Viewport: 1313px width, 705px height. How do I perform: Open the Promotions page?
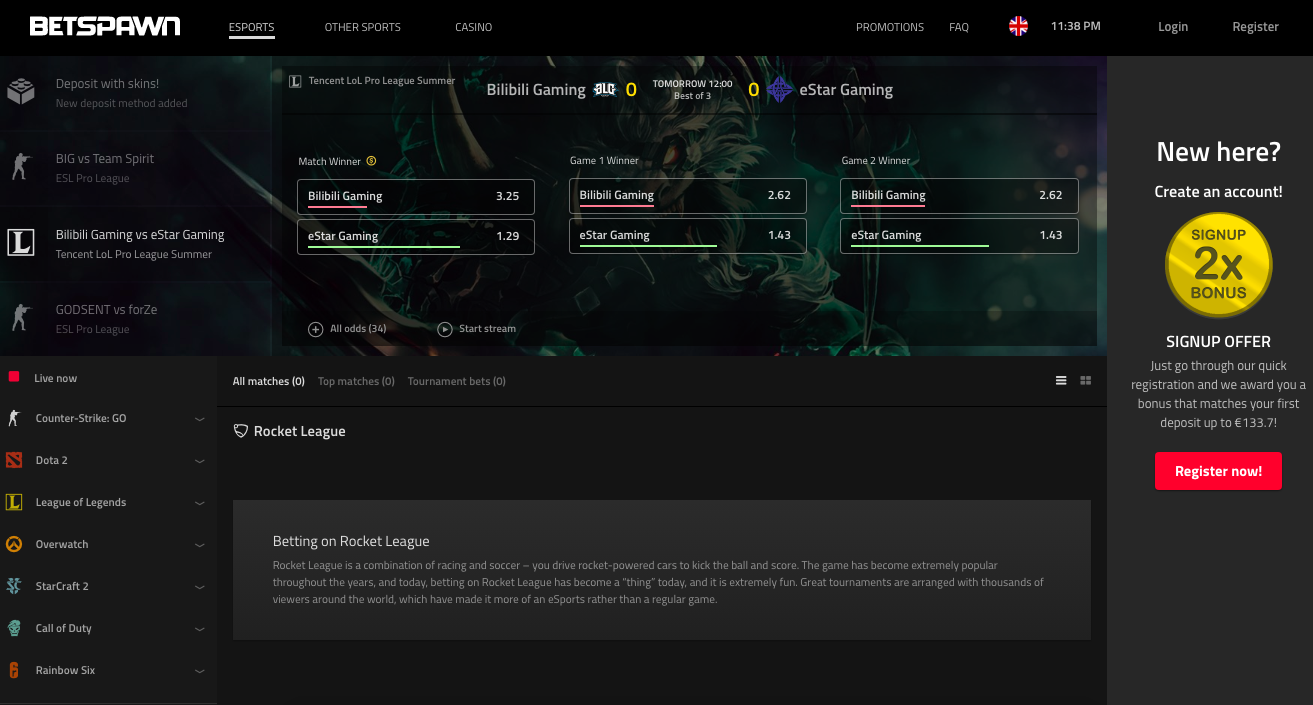890,27
